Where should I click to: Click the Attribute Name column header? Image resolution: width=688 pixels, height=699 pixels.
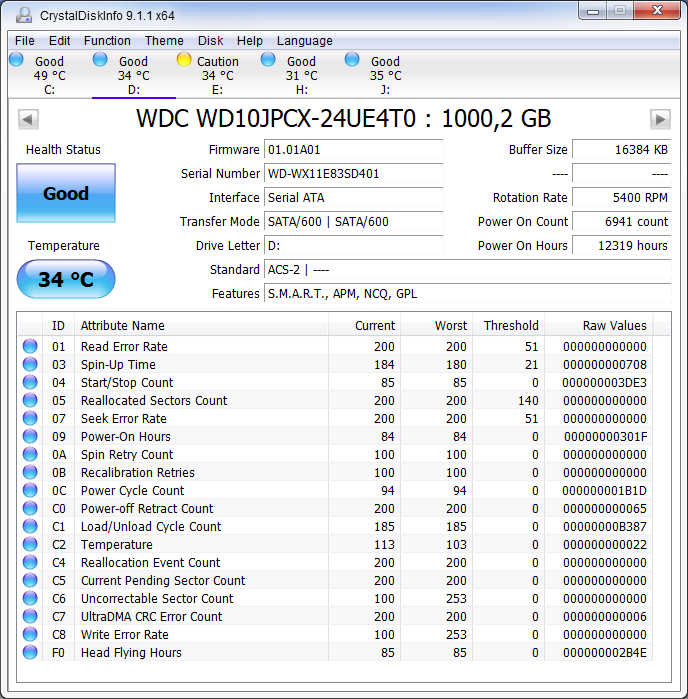click(201, 325)
